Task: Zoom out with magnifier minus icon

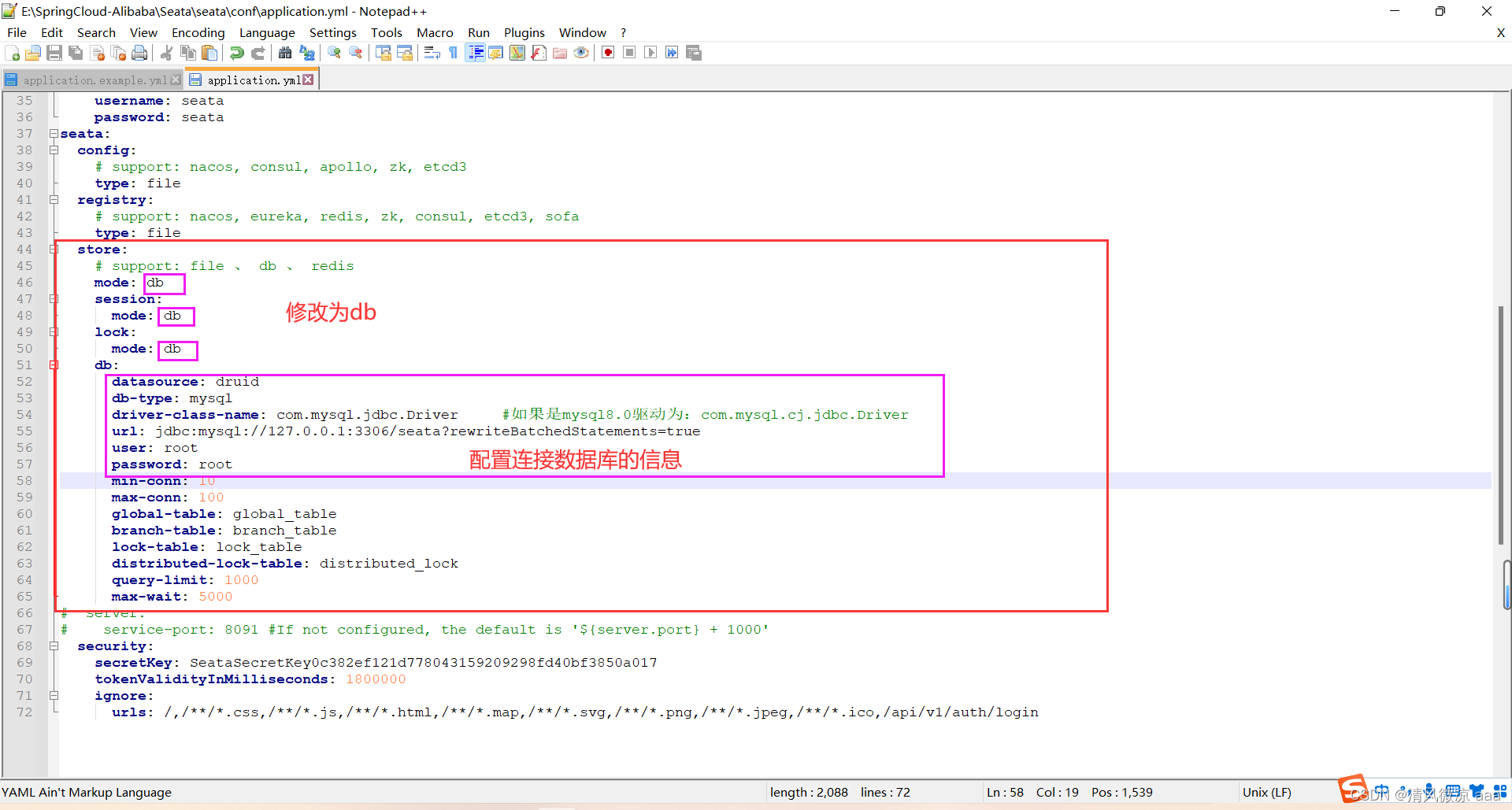Action: tap(355, 53)
